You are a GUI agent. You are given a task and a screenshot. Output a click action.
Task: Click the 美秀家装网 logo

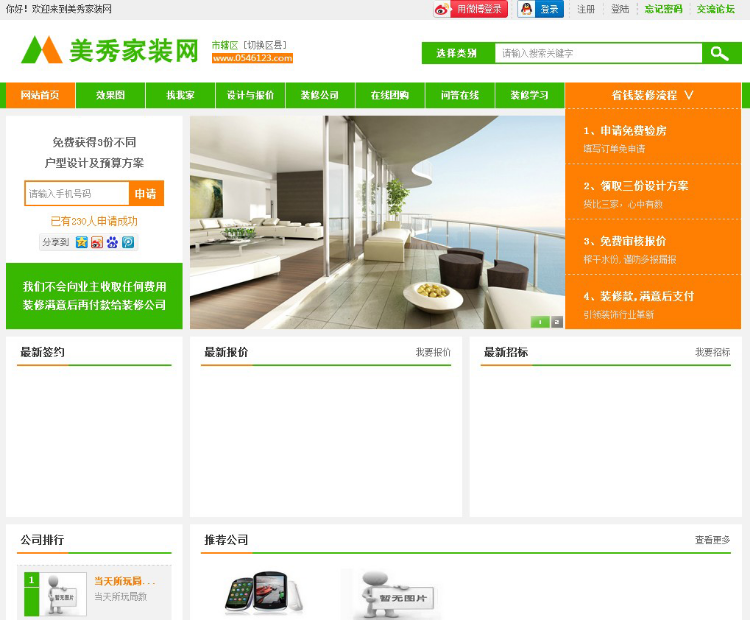pos(110,50)
